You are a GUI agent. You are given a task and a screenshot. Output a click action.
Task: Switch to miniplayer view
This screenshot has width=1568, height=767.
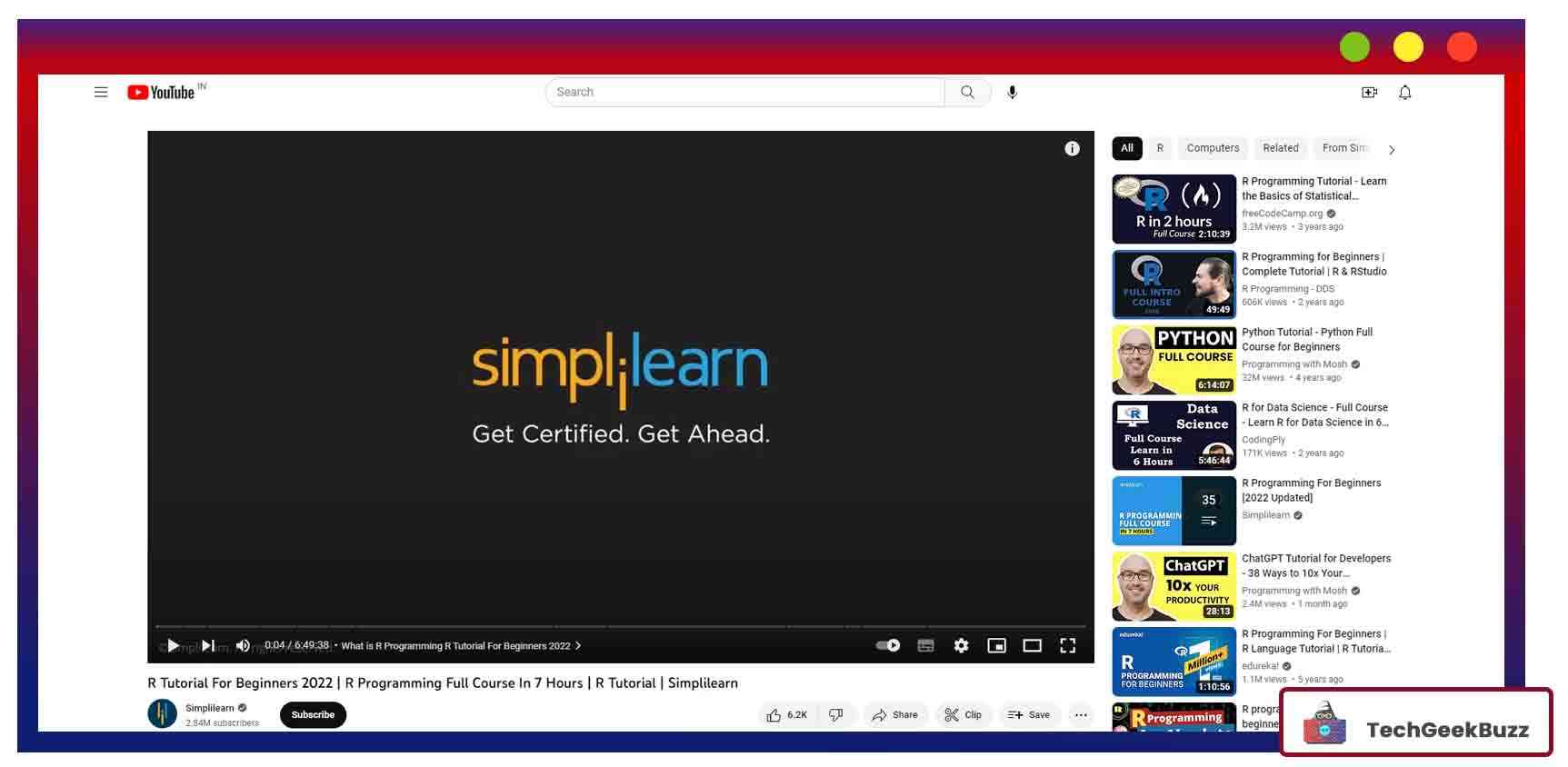[996, 646]
